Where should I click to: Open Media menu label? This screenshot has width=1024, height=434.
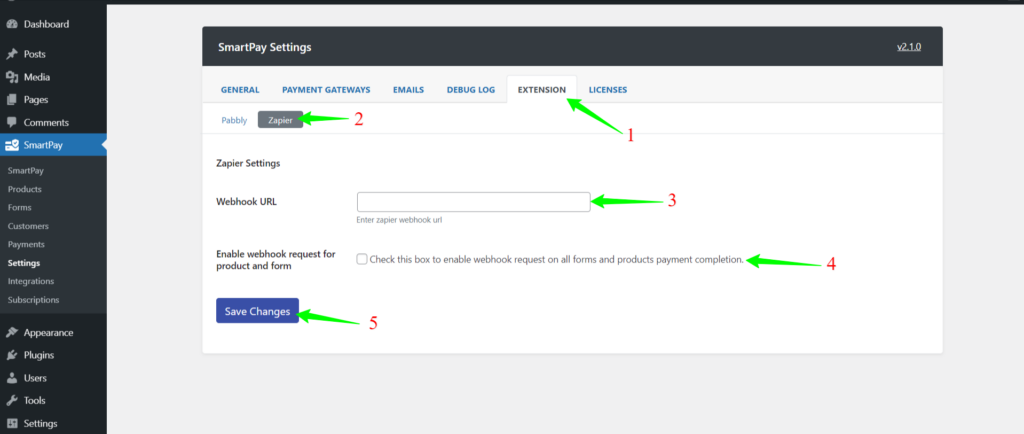37,77
